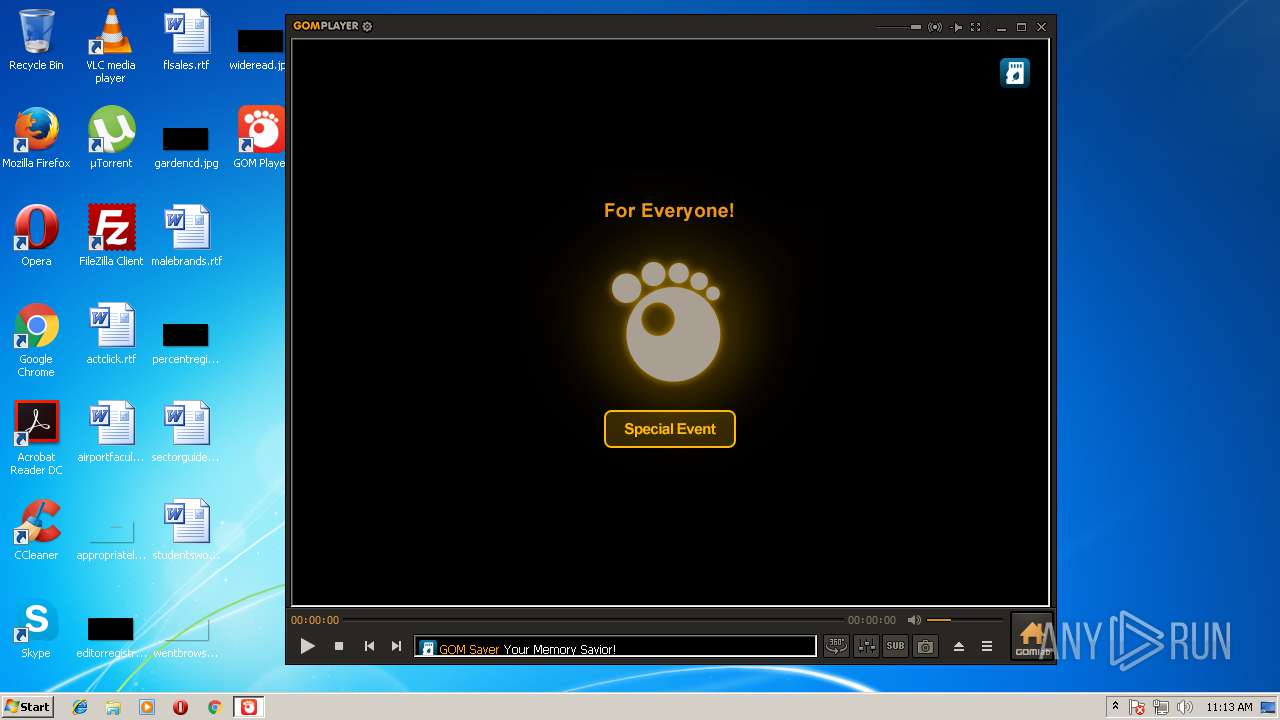
Task: Toggle 360° VR video mode
Action: tap(836, 646)
